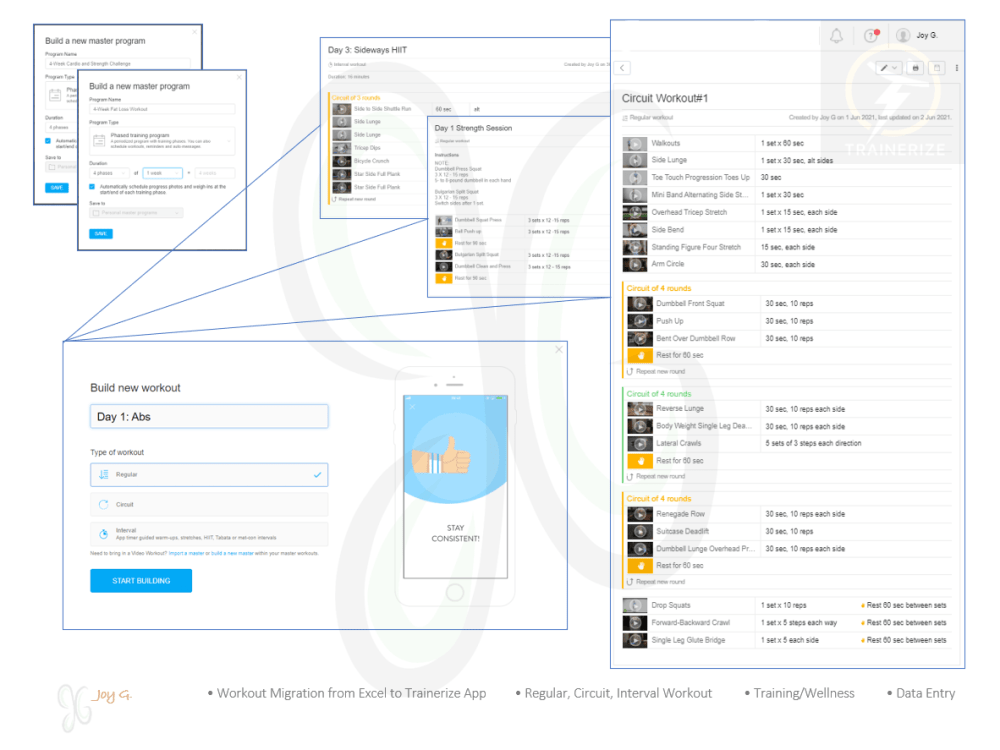Close the front Build a new master program dialog
Image resolution: width=1000 pixels, height=750 pixels.
(239, 77)
